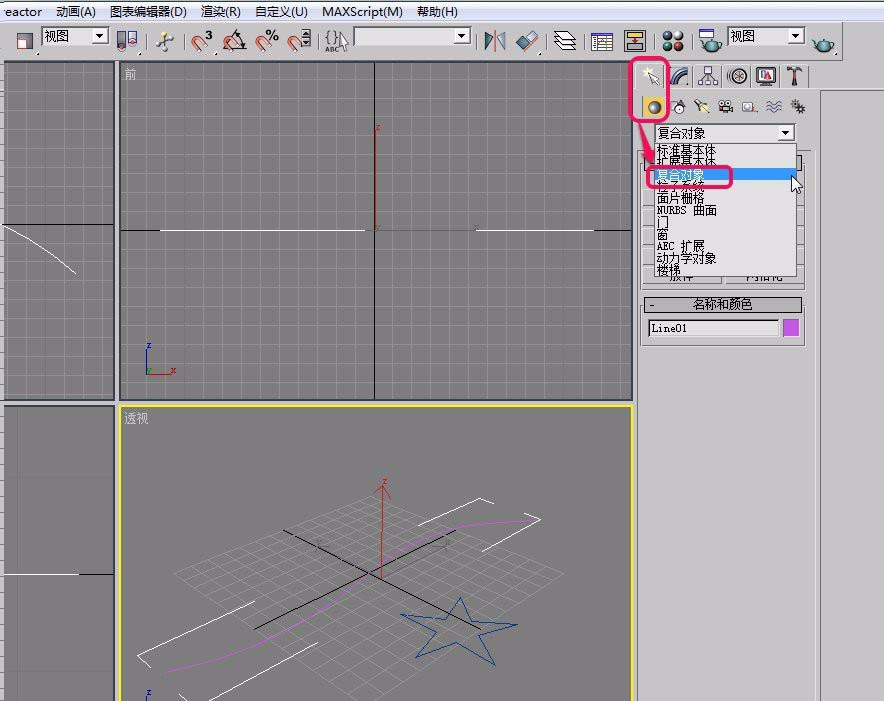Open the 渲染(R) menu
Screen dimensions: 884x701
click(x=220, y=12)
